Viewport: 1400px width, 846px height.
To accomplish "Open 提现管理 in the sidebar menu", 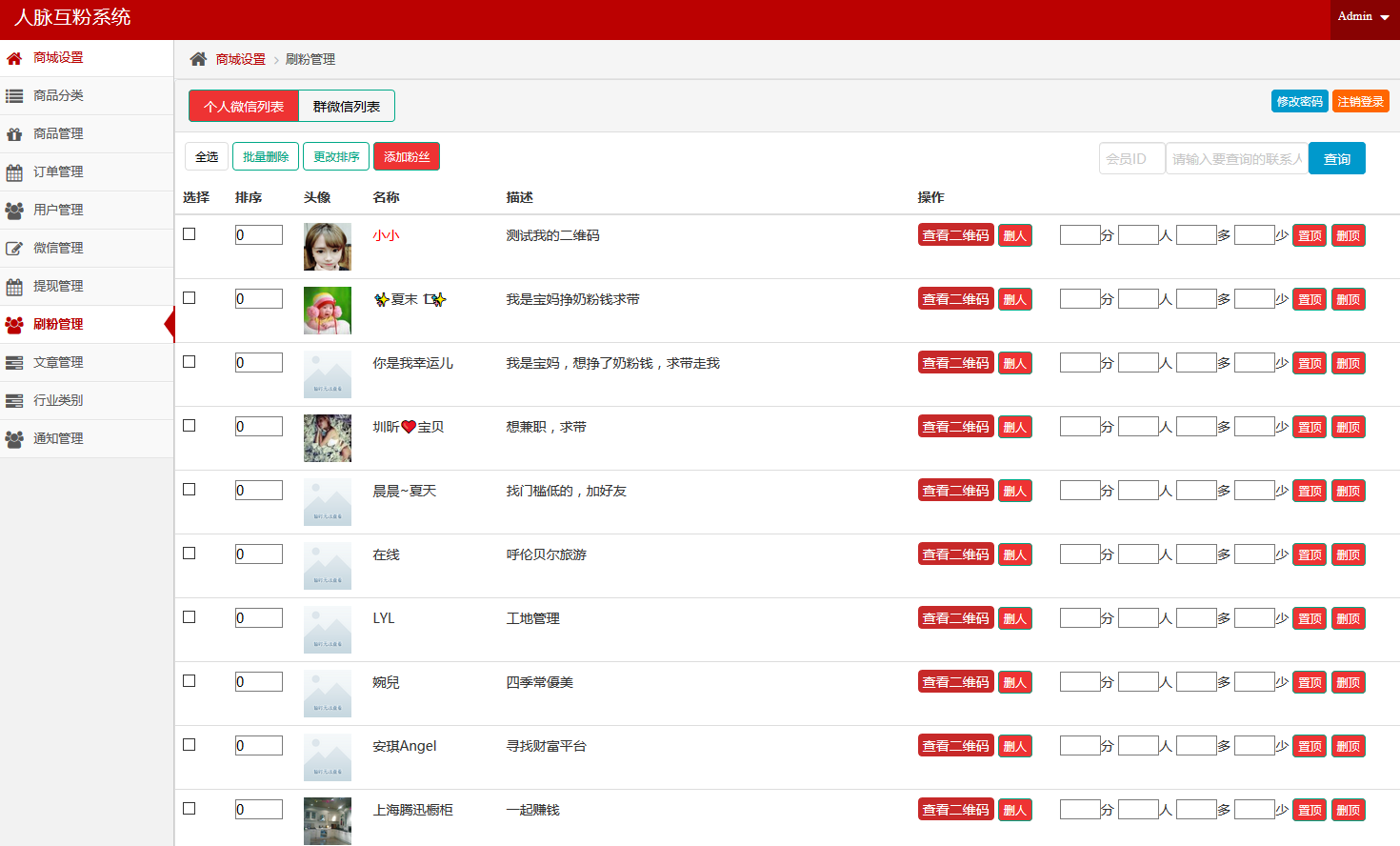I will (58, 286).
